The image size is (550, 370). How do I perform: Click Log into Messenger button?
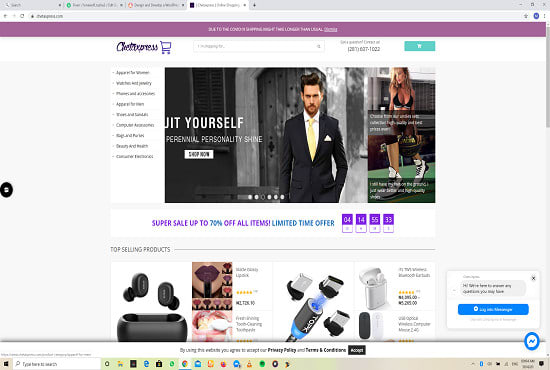(493, 309)
